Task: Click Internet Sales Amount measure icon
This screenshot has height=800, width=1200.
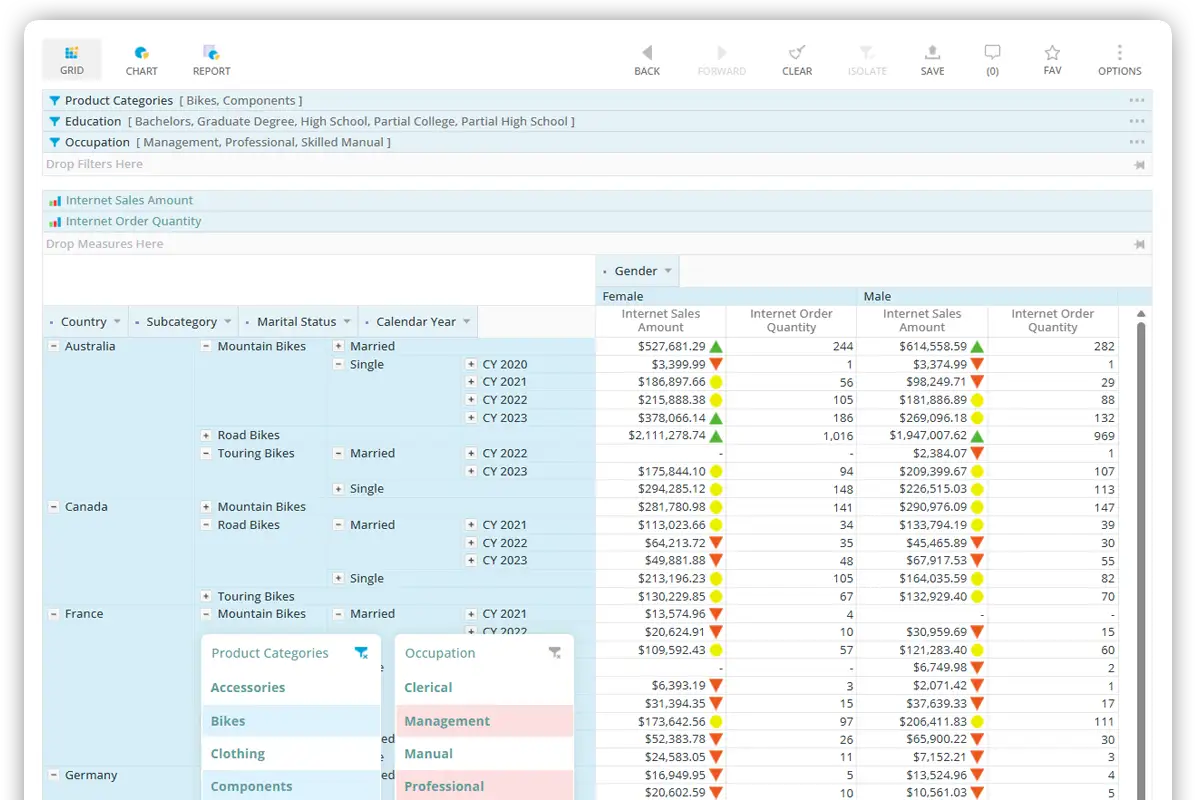Action: click(x=55, y=201)
